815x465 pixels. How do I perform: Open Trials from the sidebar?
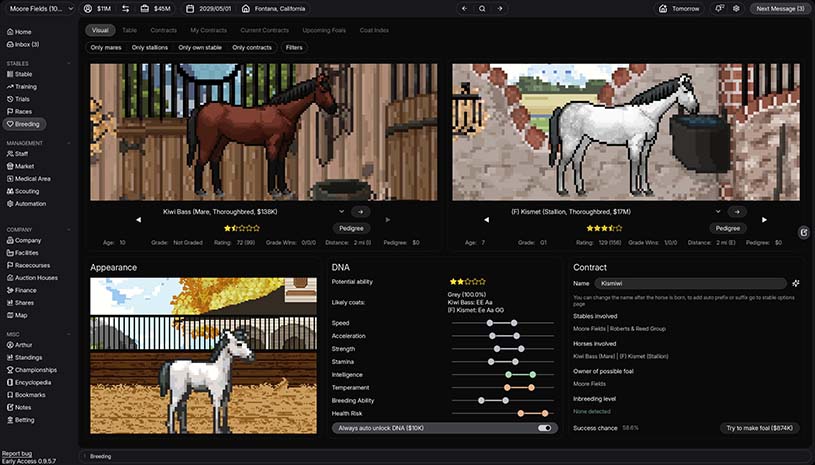coord(18,99)
